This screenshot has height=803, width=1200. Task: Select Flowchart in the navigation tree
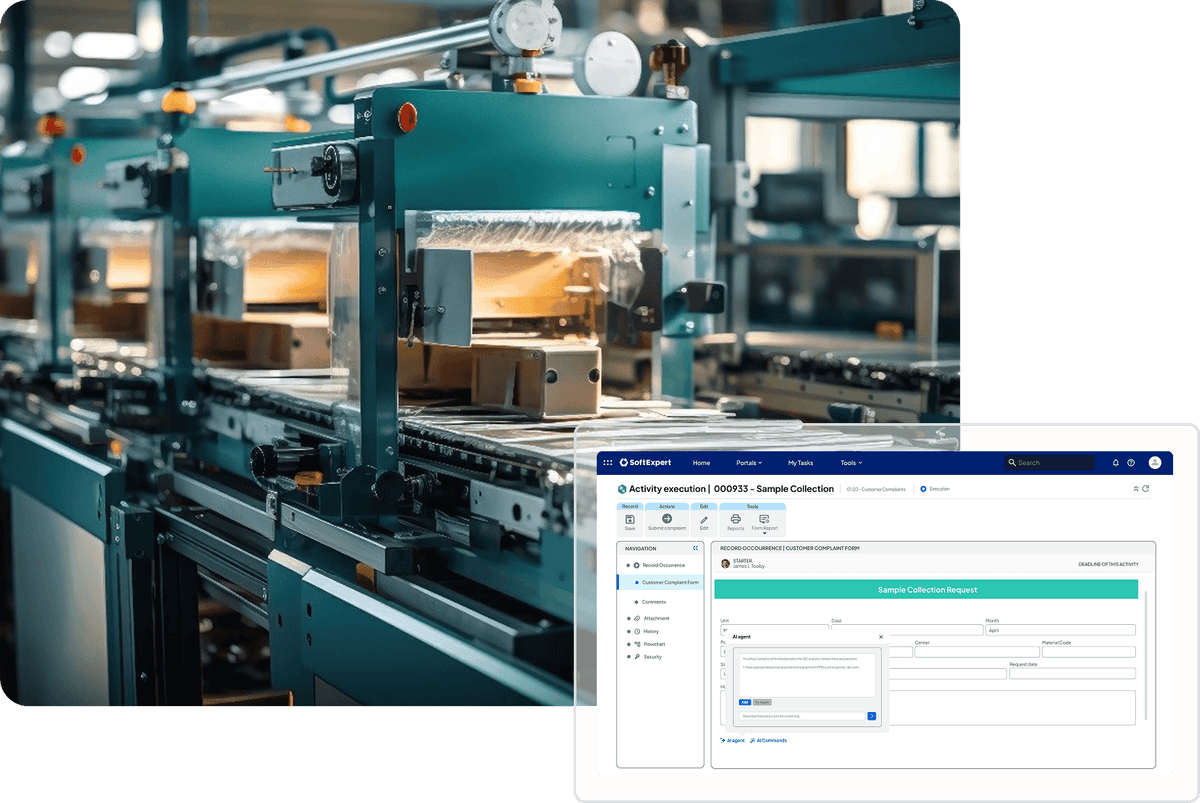654,644
